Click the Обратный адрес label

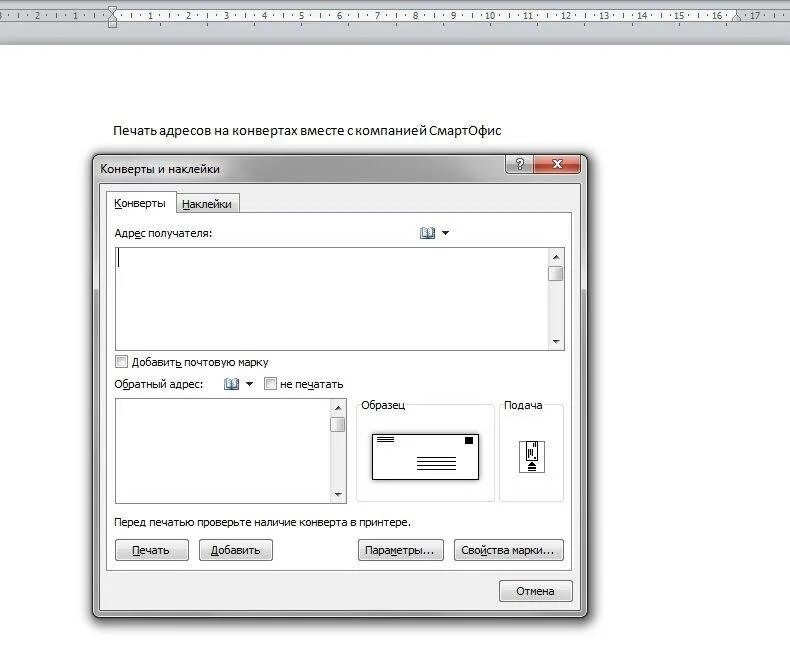click(x=159, y=384)
